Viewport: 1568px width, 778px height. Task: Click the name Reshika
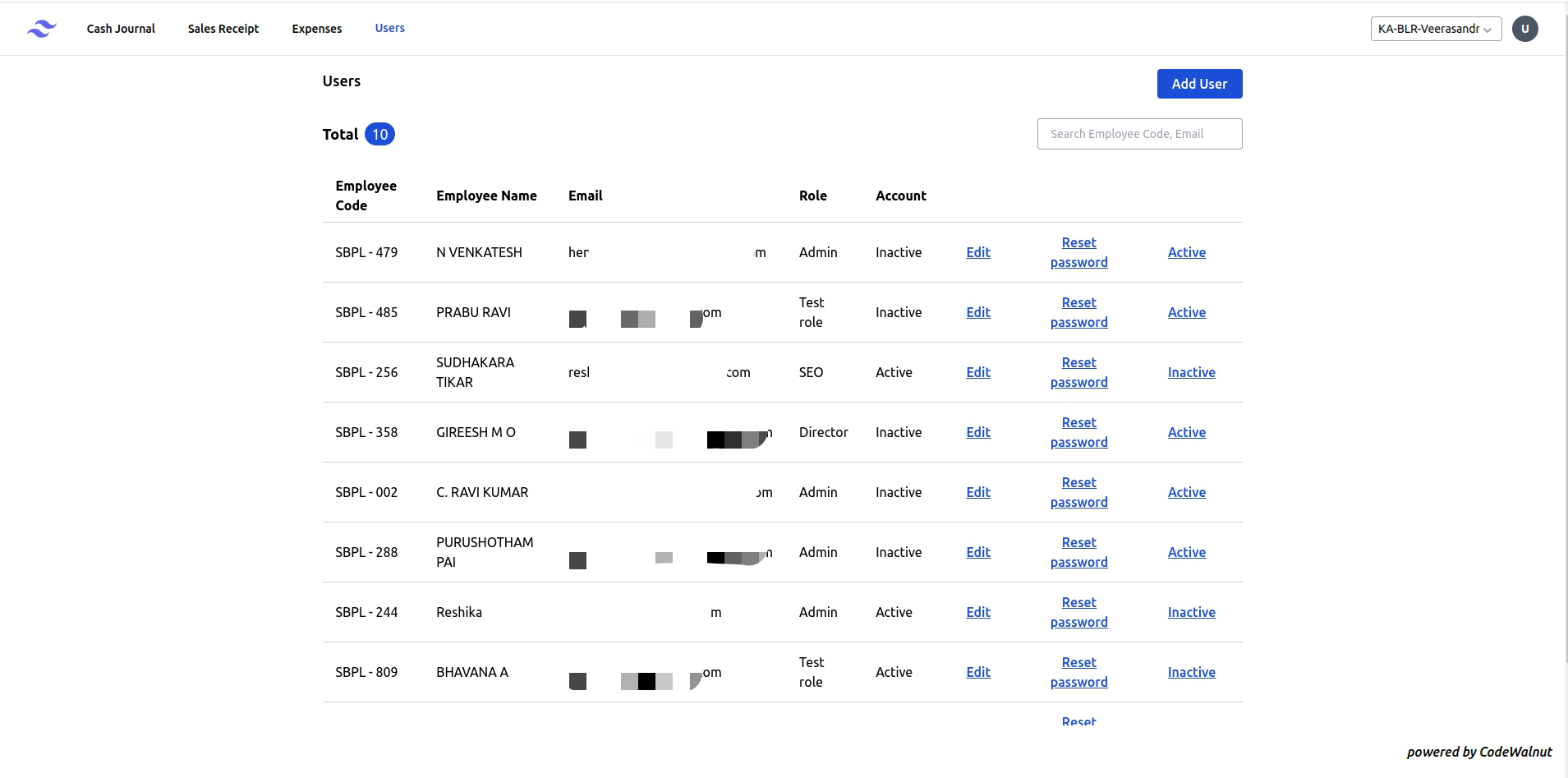459,612
